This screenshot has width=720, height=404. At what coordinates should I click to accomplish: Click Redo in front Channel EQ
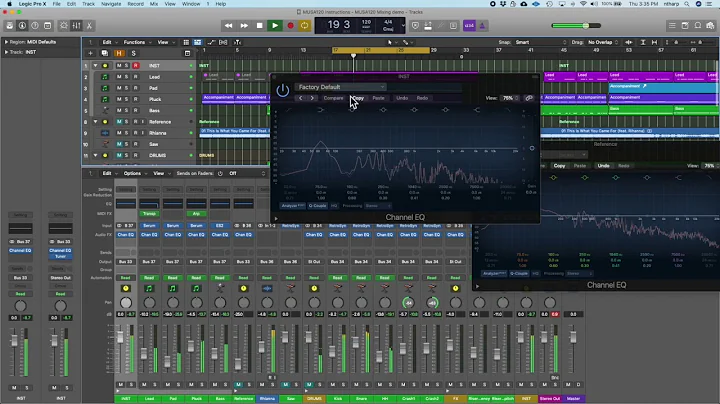(x=422, y=98)
